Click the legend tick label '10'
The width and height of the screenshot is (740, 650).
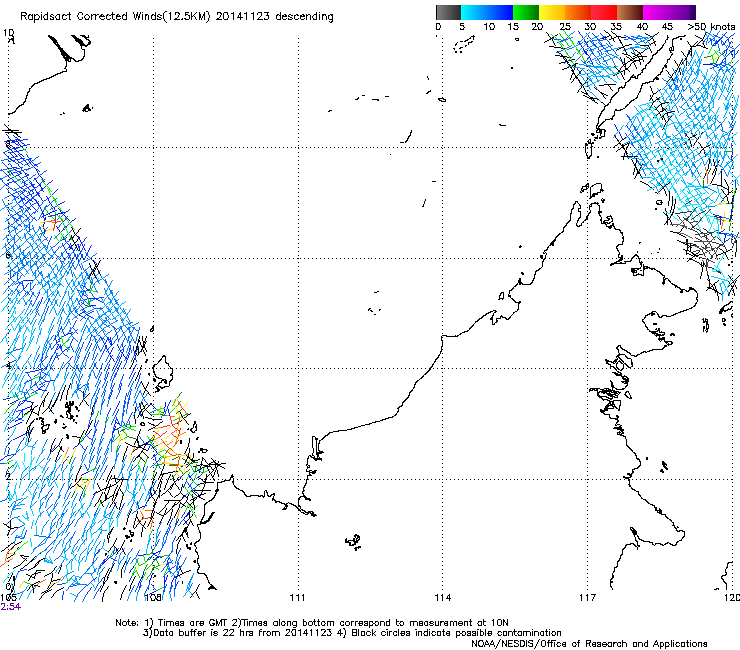coord(489,27)
